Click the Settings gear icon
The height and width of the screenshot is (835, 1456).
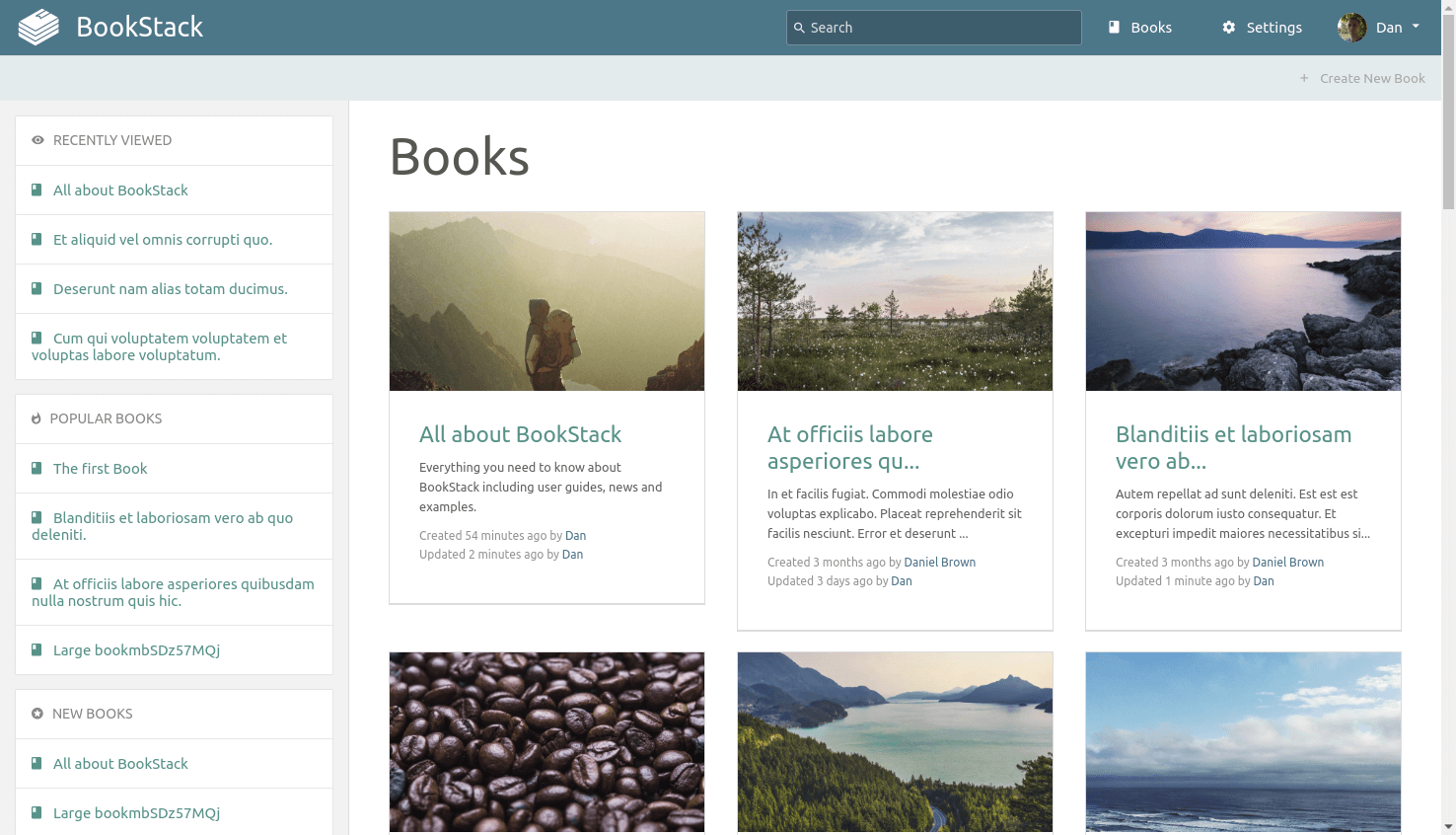pos(1228,28)
